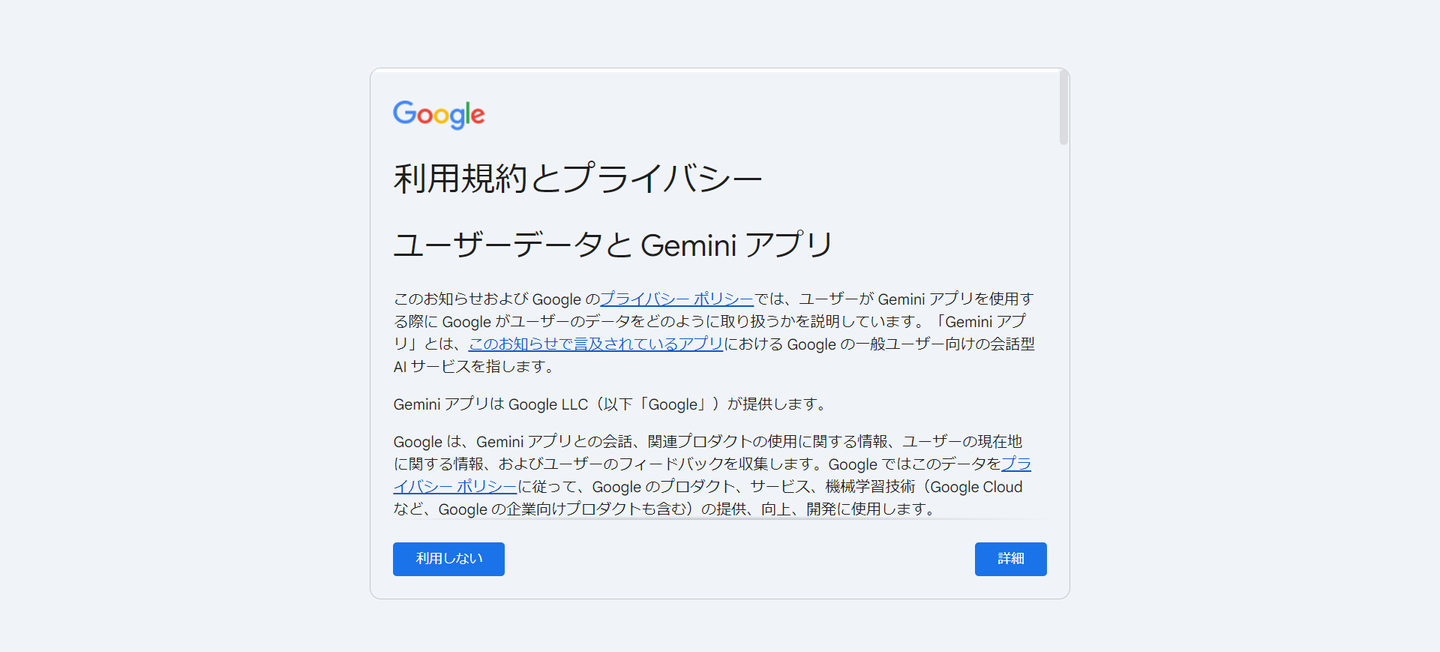Click the Google Cloud text in the last paragraph
The image size is (1440, 652).
tap(977, 487)
